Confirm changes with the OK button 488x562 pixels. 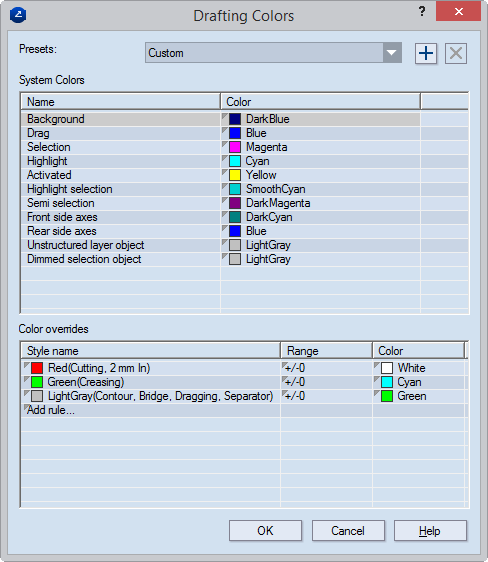265,530
